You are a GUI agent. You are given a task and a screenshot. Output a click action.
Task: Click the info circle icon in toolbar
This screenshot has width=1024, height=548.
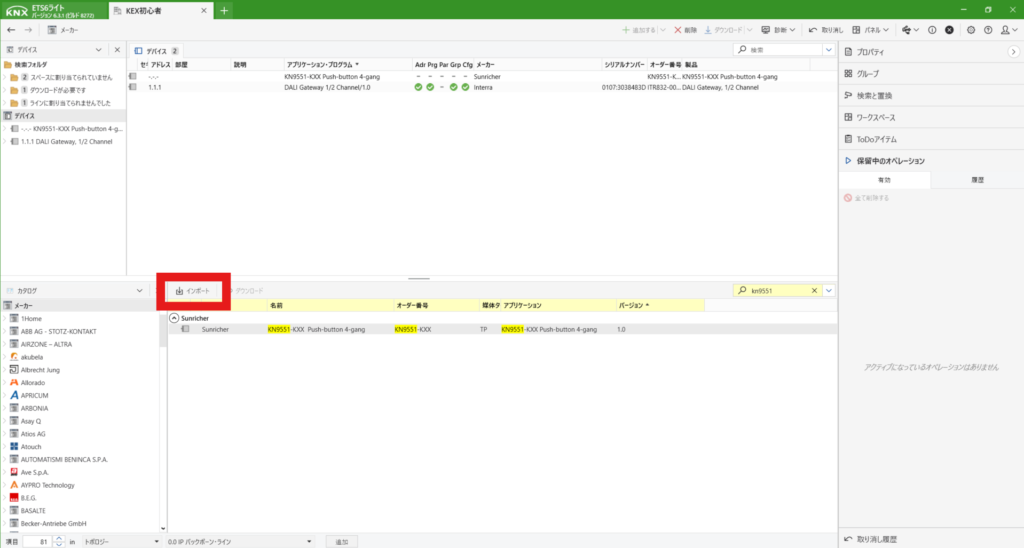[932, 30]
